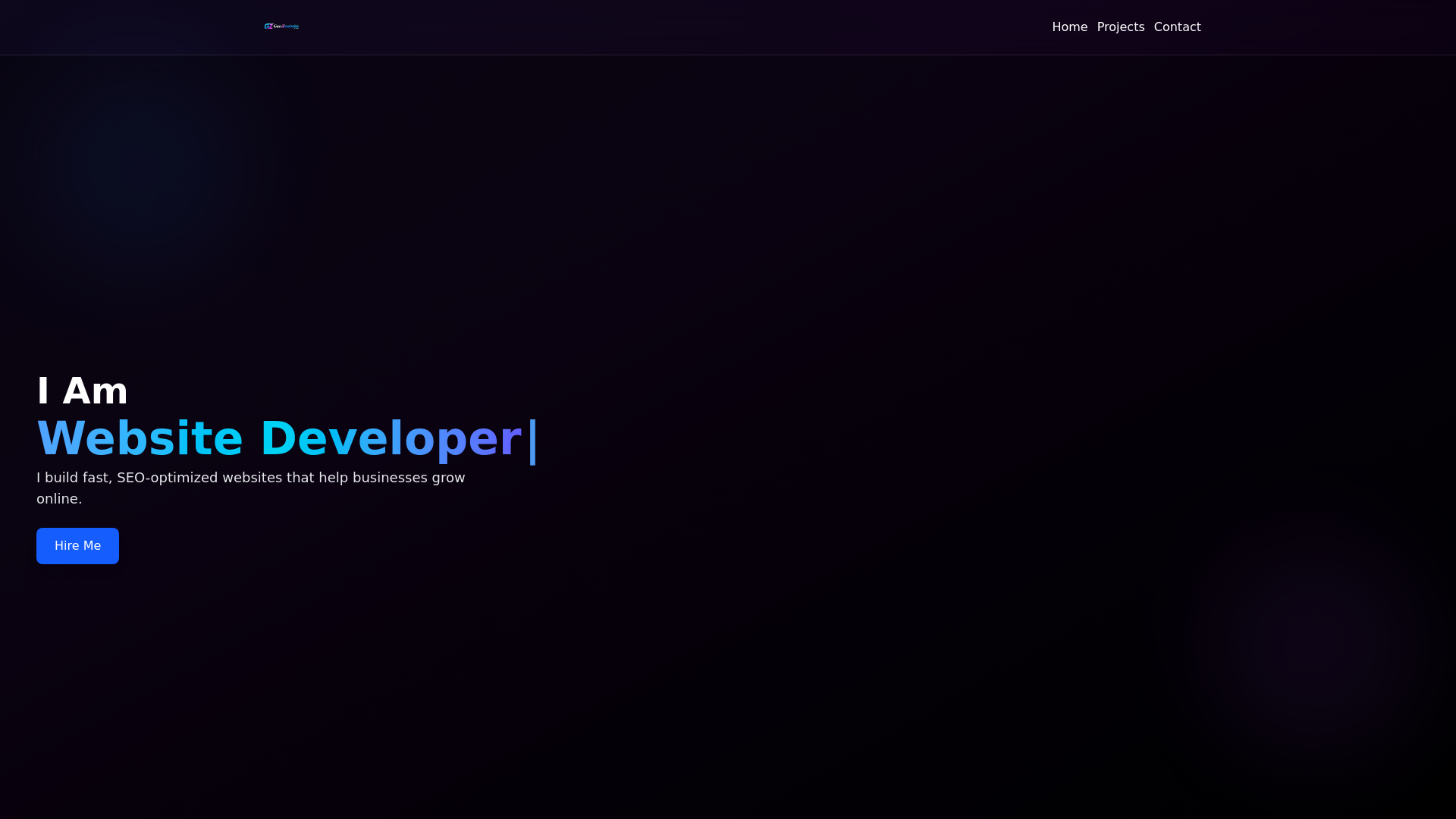Click the site logo in the header
This screenshot has width=1456, height=819.
coord(281,27)
